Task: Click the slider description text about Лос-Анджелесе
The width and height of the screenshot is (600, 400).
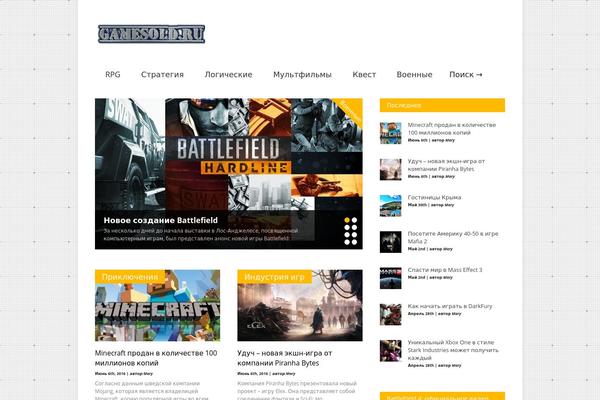Action: pyautogui.click(x=201, y=235)
